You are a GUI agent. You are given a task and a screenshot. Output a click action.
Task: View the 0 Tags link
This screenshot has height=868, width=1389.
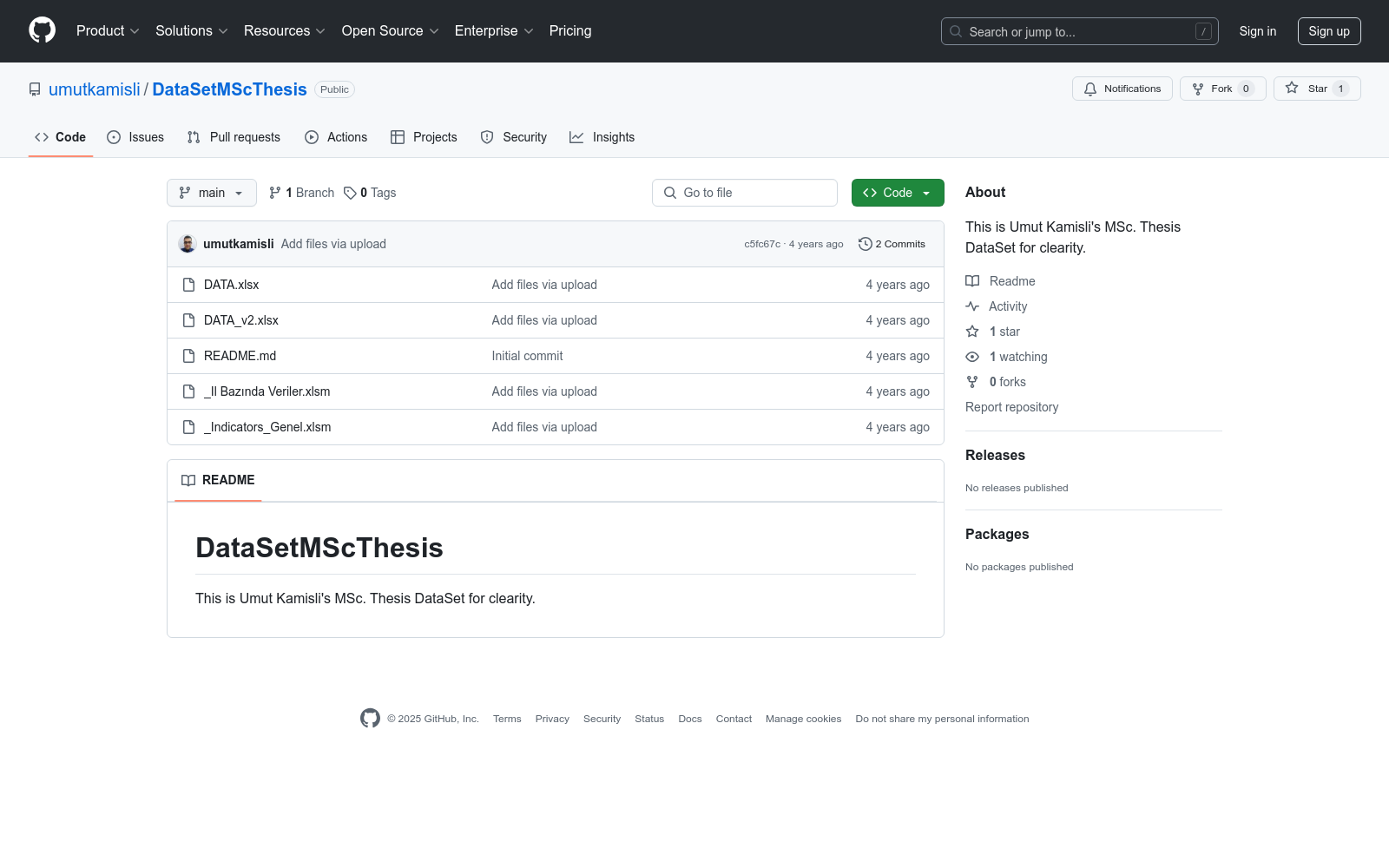click(370, 193)
